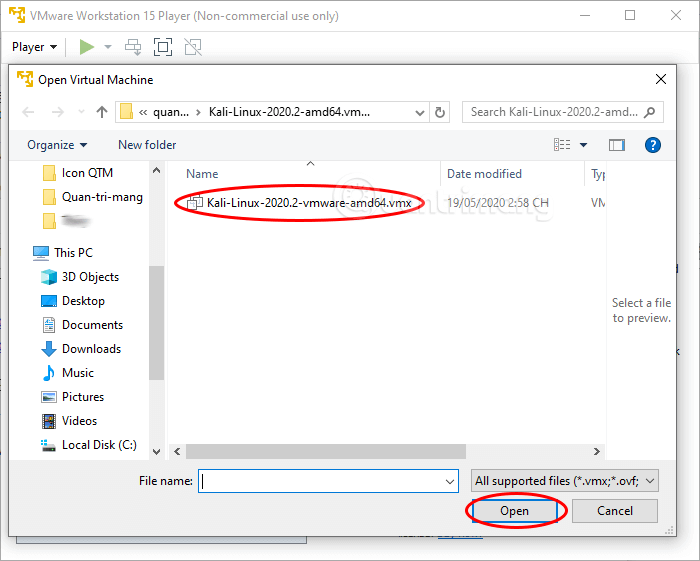The image size is (700, 561).
Task: Click the Videos filmstrip icon
Action: click(49, 421)
